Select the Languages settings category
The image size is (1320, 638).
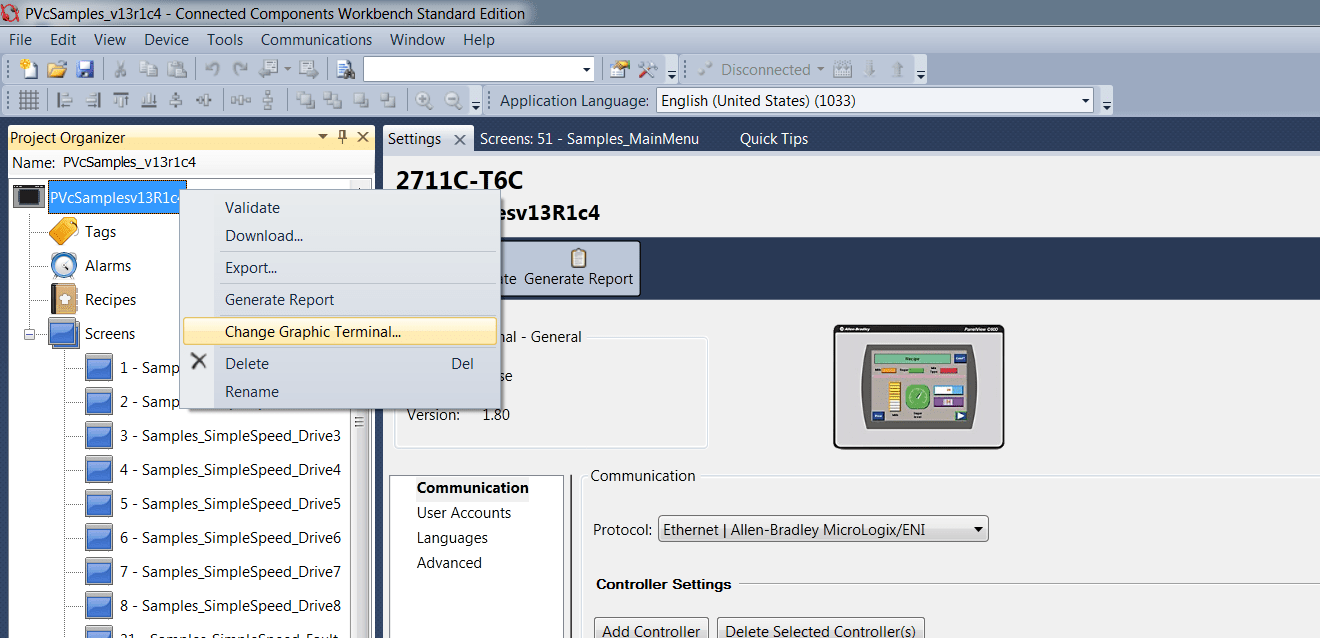pos(450,537)
